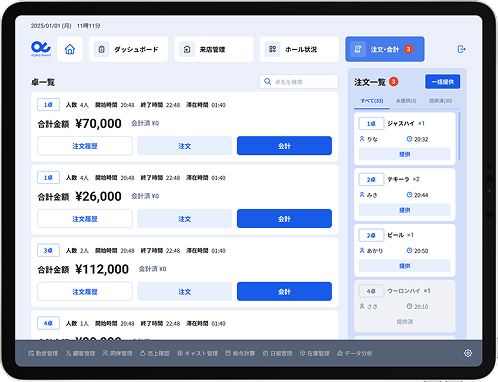Select the 未提供(3) order filter tab

click(406, 101)
